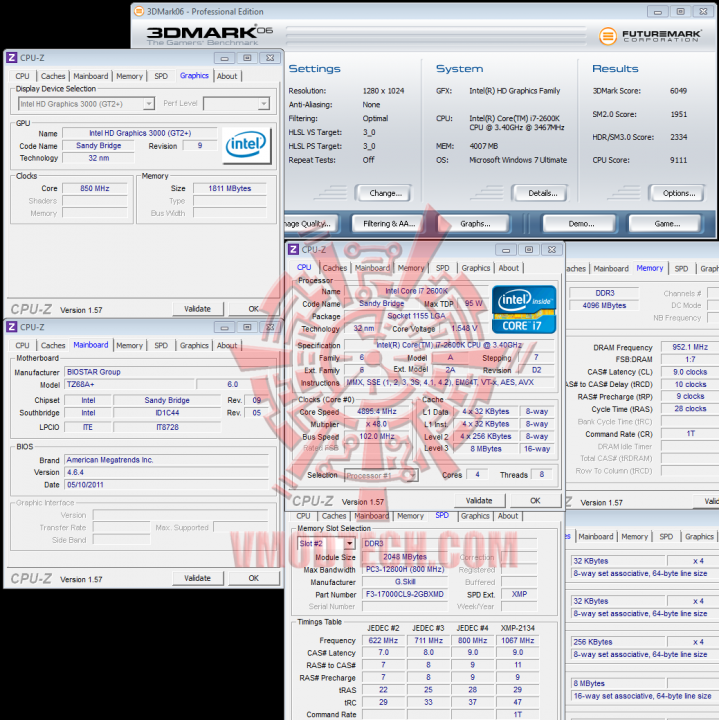Open the Perf Level dropdown
This screenshot has width=719, height=720.
pos(264,104)
